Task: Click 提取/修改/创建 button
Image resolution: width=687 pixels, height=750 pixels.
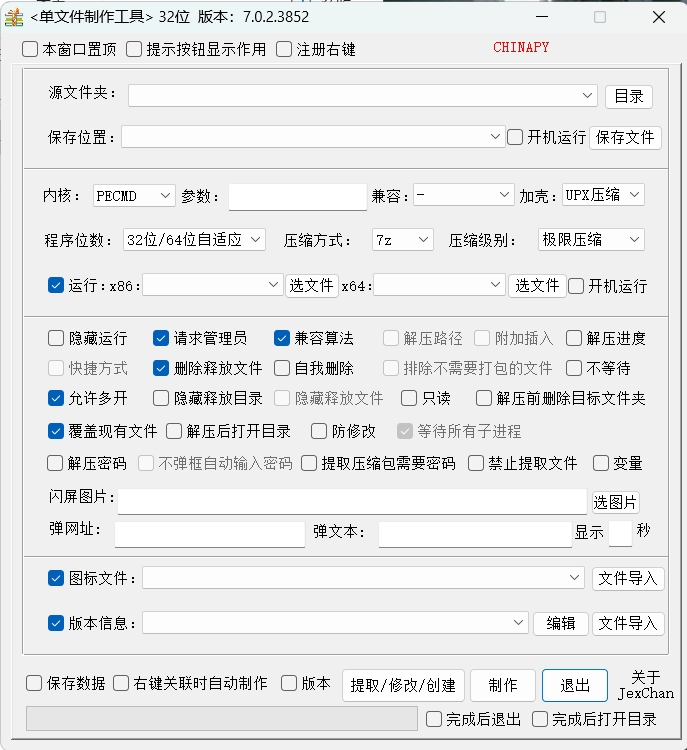Action: (403, 685)
